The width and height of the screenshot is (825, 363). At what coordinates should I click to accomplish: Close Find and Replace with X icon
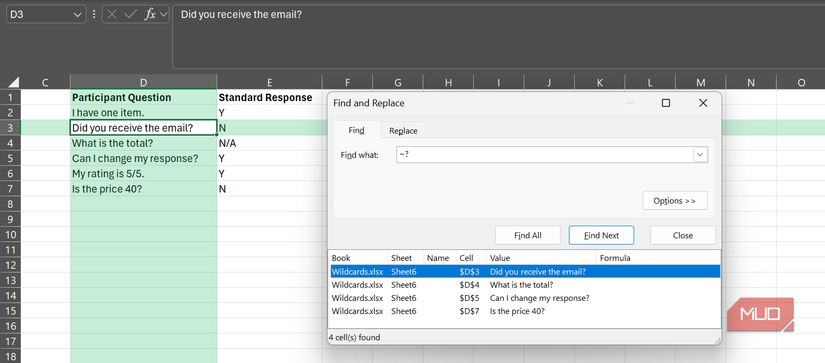(703, 103)
